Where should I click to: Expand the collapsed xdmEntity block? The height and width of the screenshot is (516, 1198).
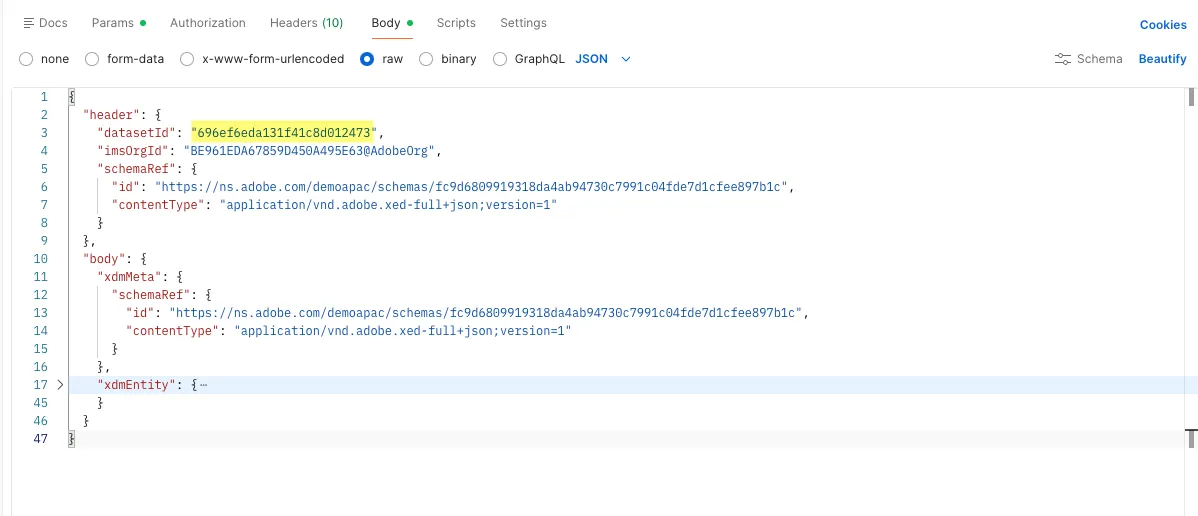click(x=60, y=385)
